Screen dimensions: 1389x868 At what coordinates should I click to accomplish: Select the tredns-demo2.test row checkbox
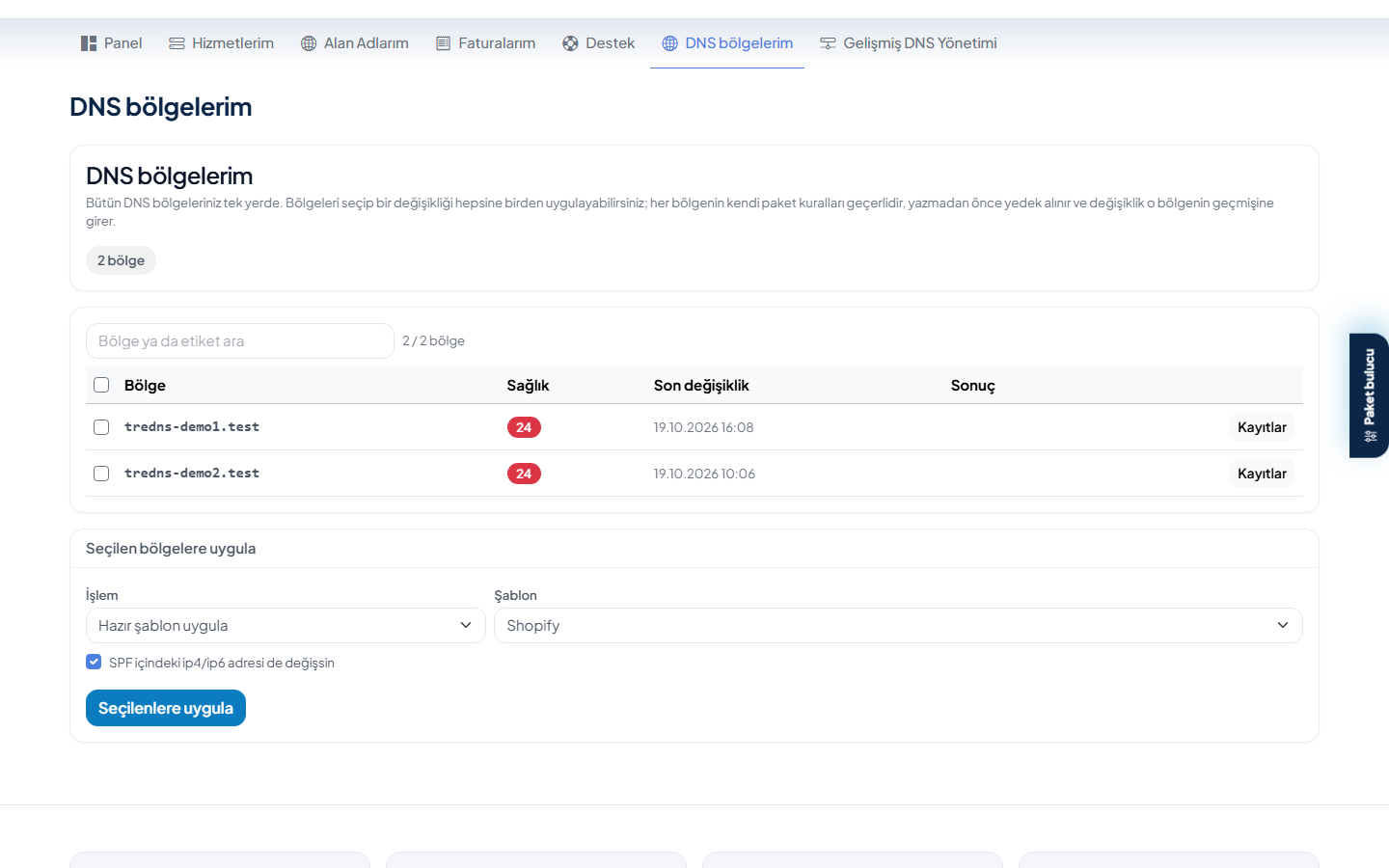(101, 474)
